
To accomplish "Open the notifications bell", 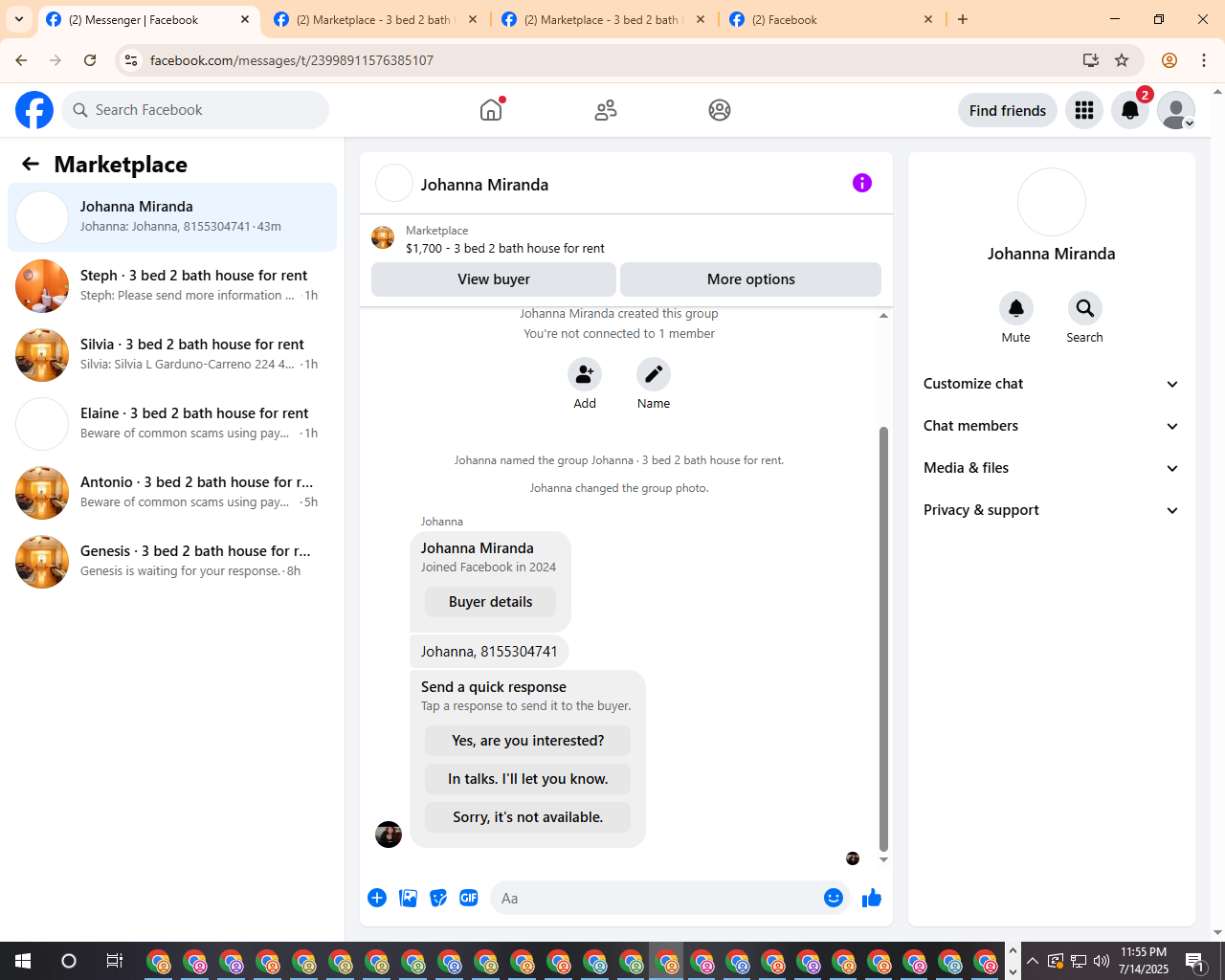I will (1130, 110).
